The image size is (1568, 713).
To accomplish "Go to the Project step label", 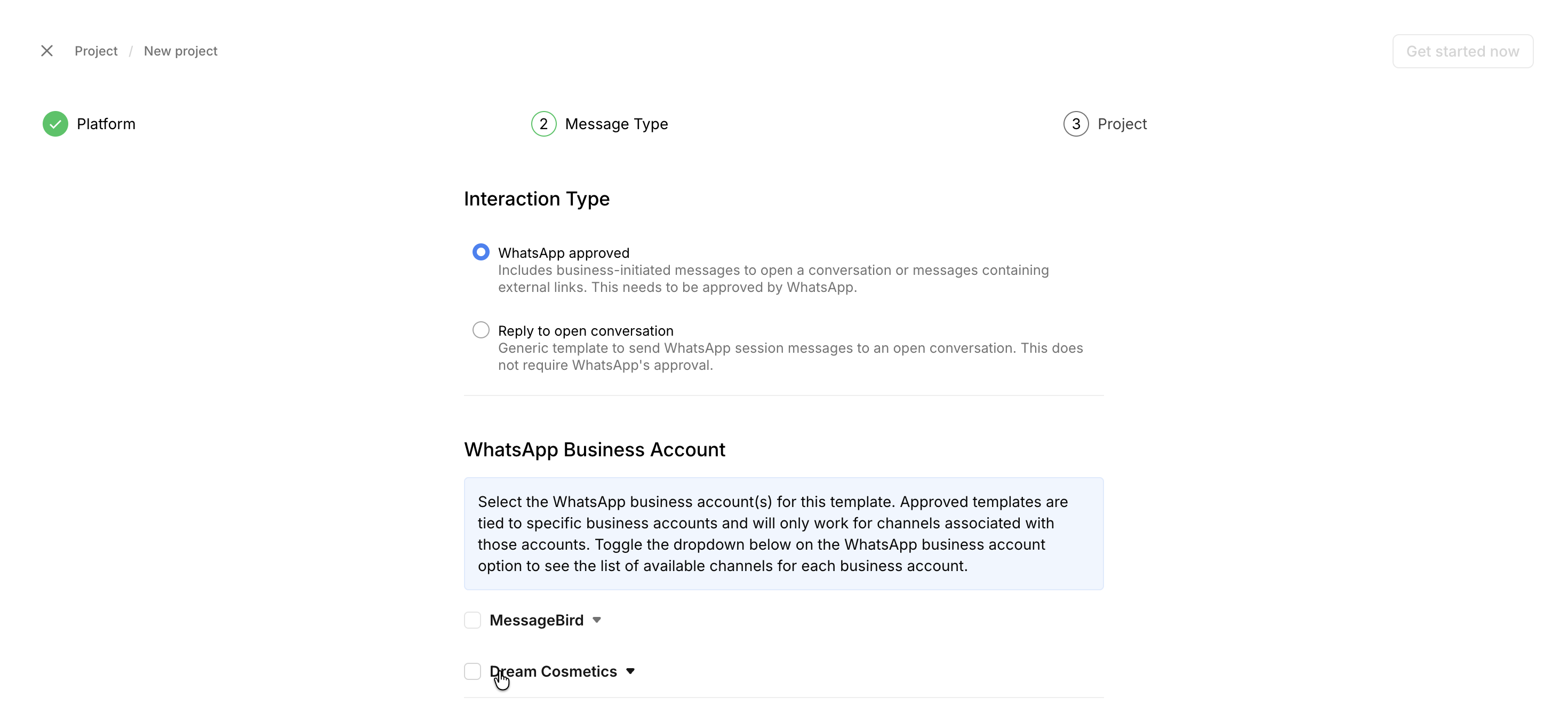I will click(x=1122, y=124).
